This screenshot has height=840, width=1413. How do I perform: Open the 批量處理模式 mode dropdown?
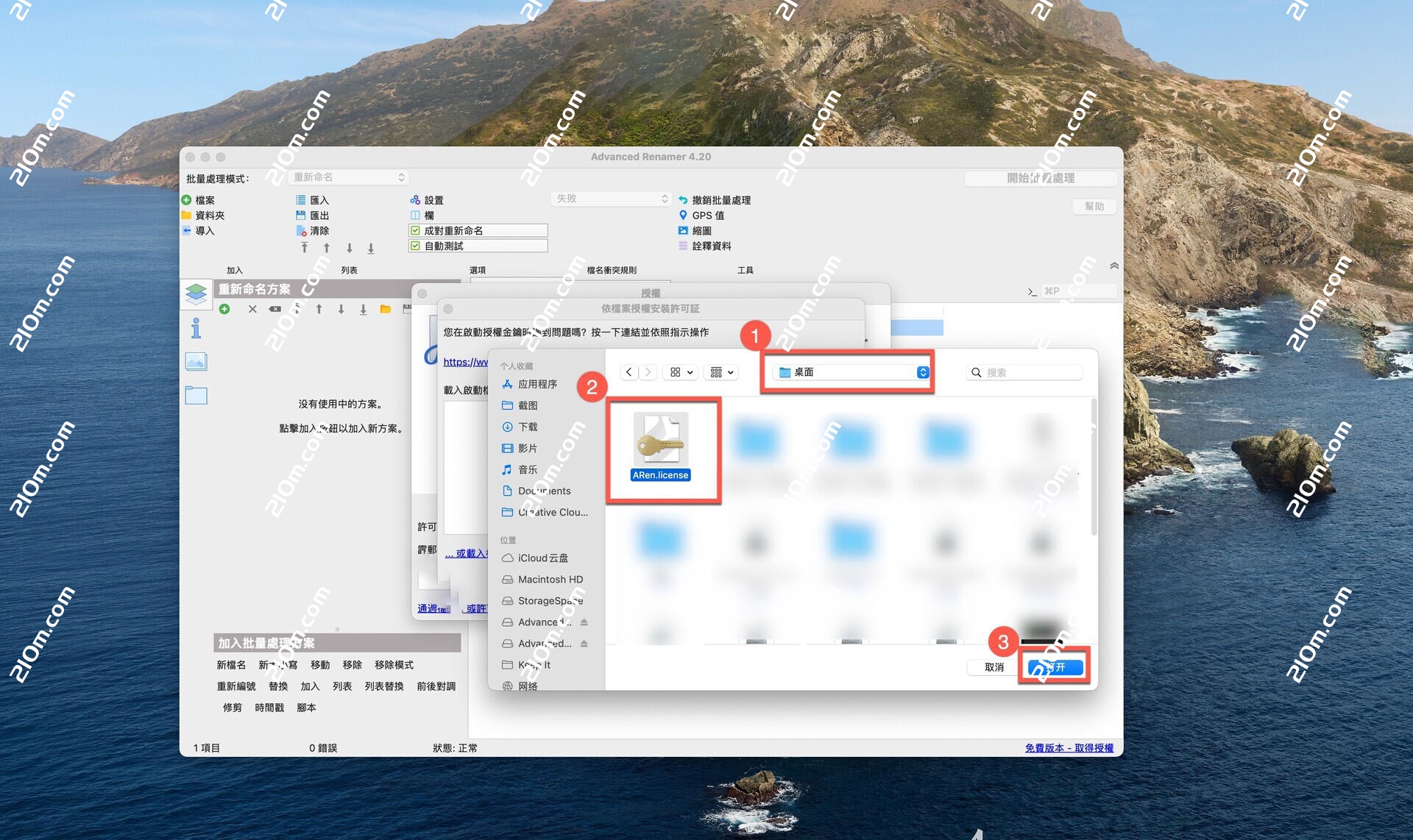[x=348, y=177]
